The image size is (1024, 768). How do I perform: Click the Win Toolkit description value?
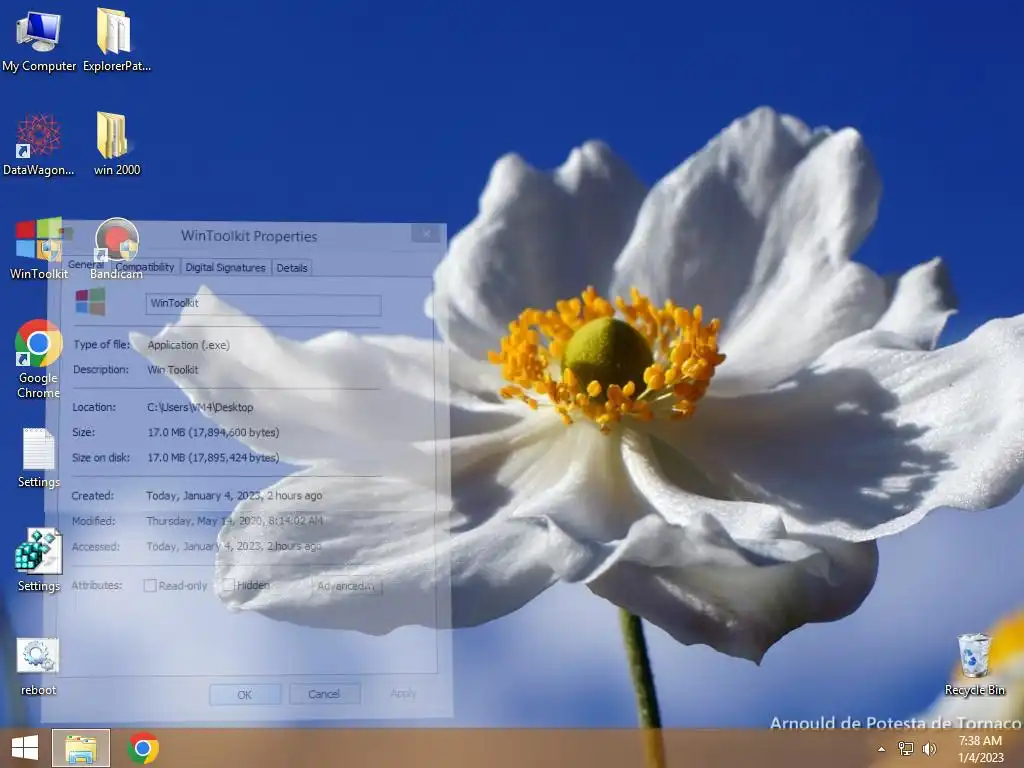(172, 370)
